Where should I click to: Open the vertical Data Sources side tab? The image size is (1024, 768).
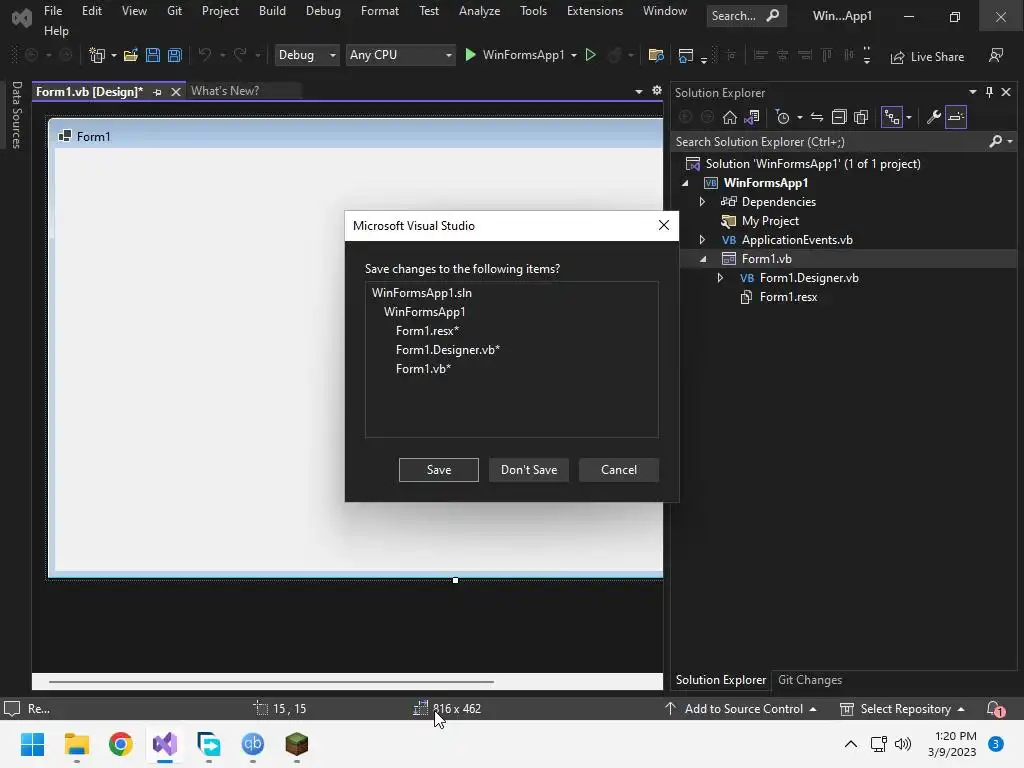[x=16, y=115]
